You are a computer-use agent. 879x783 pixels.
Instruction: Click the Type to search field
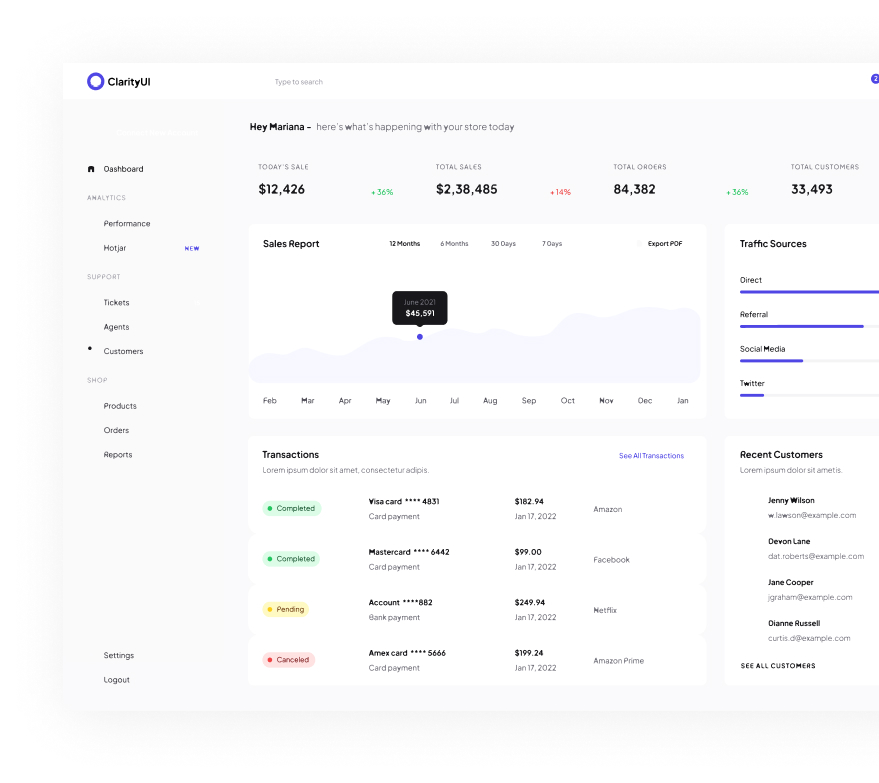(x=299, y=82)
